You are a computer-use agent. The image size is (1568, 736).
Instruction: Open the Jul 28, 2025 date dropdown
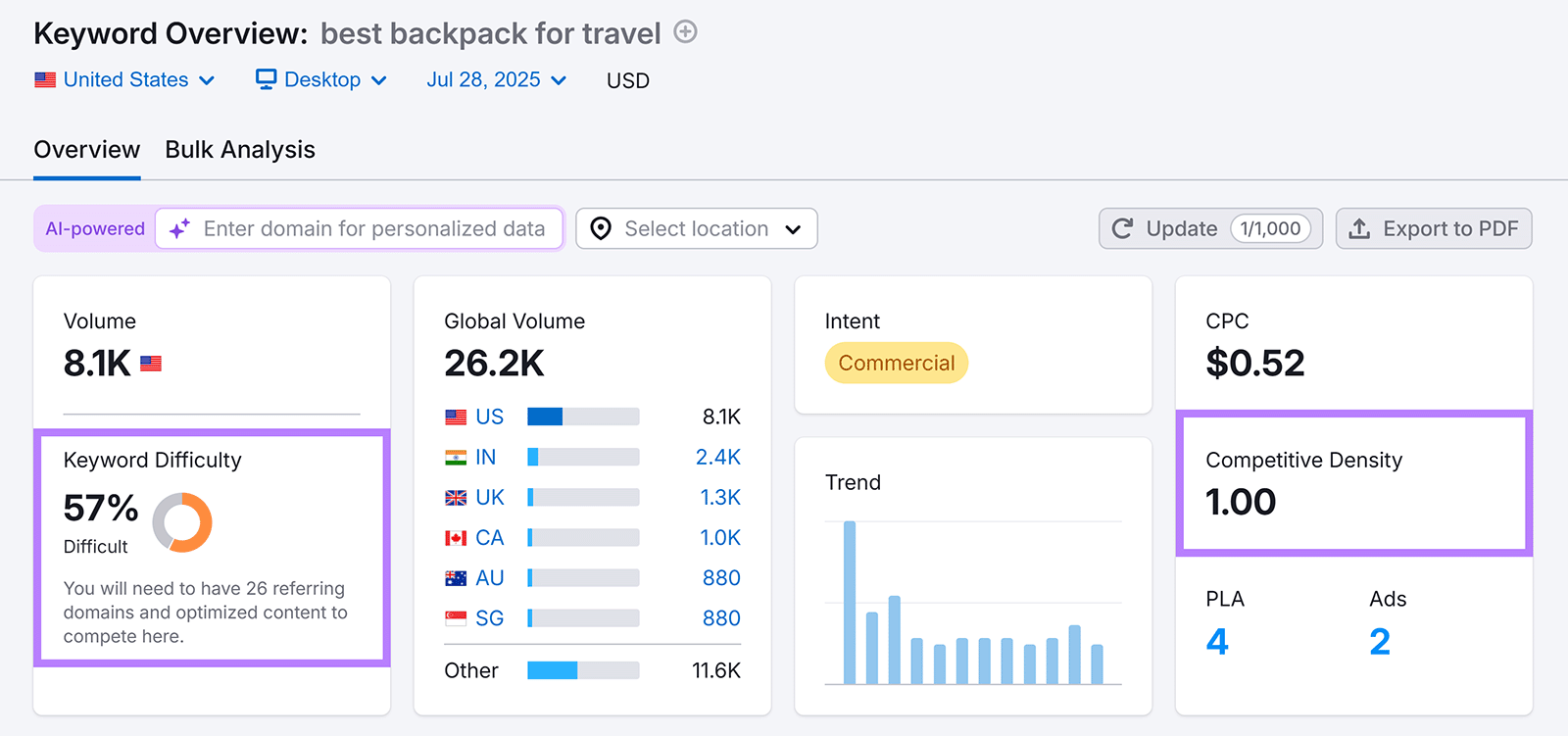[x=496, y=79]
